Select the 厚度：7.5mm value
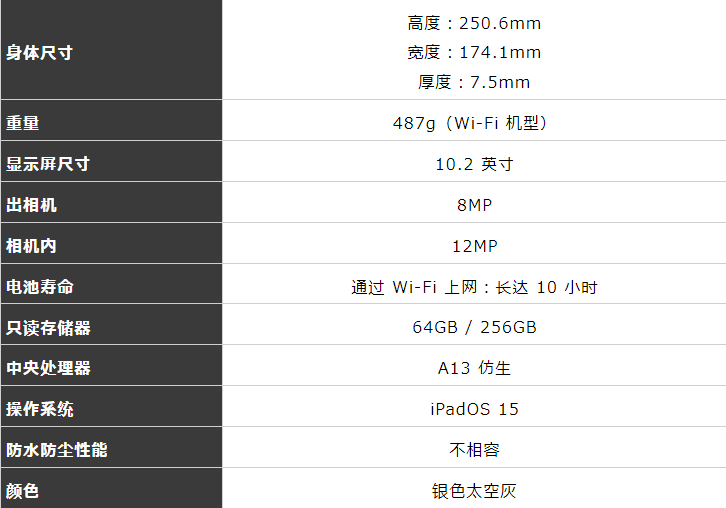726x508 pixels. 474,82
